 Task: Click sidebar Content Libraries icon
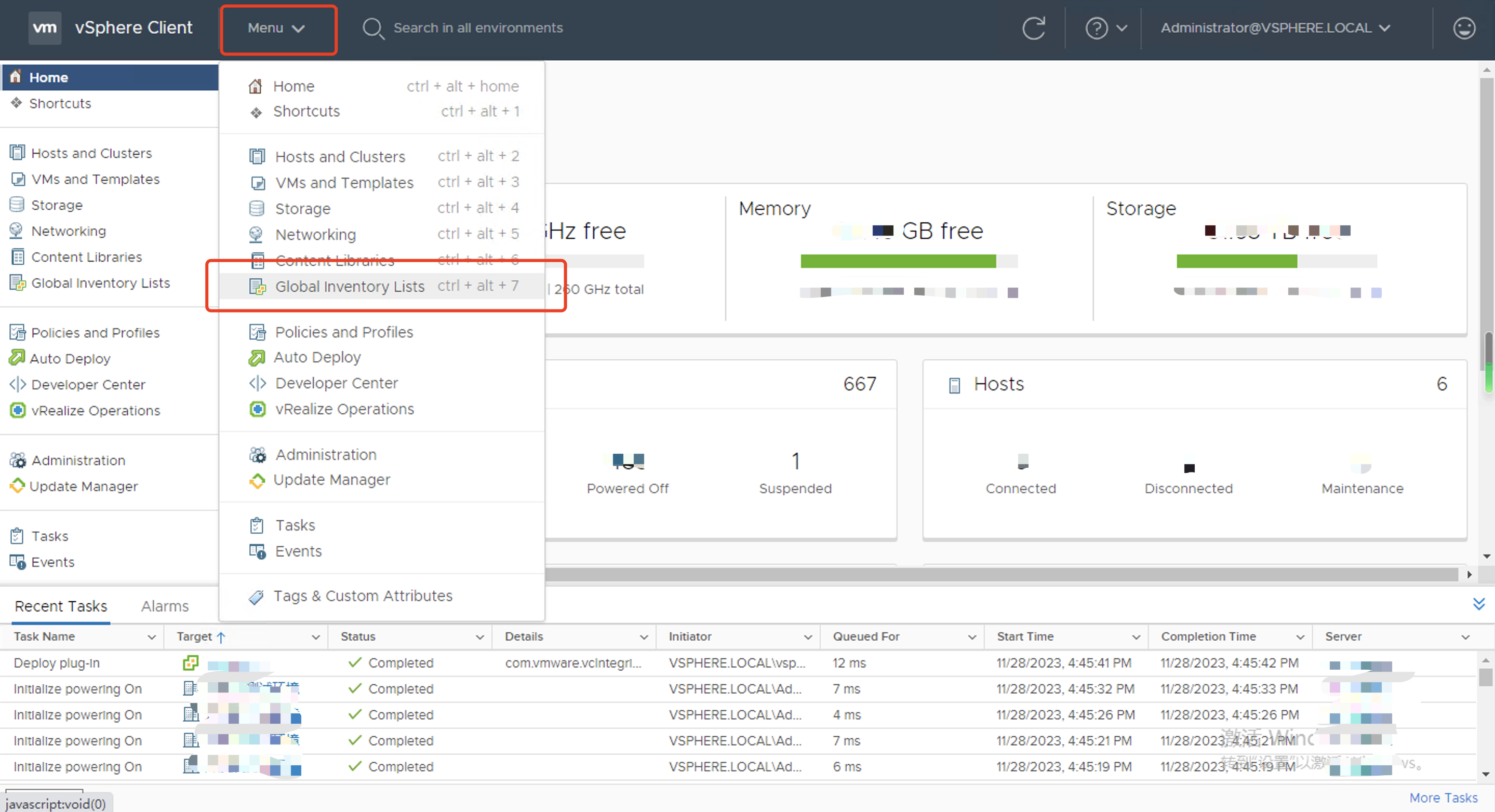(x=18, y=257)
